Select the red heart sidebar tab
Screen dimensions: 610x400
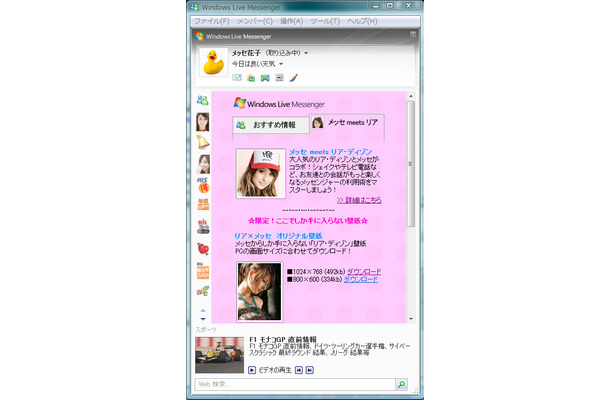(203, 248)
